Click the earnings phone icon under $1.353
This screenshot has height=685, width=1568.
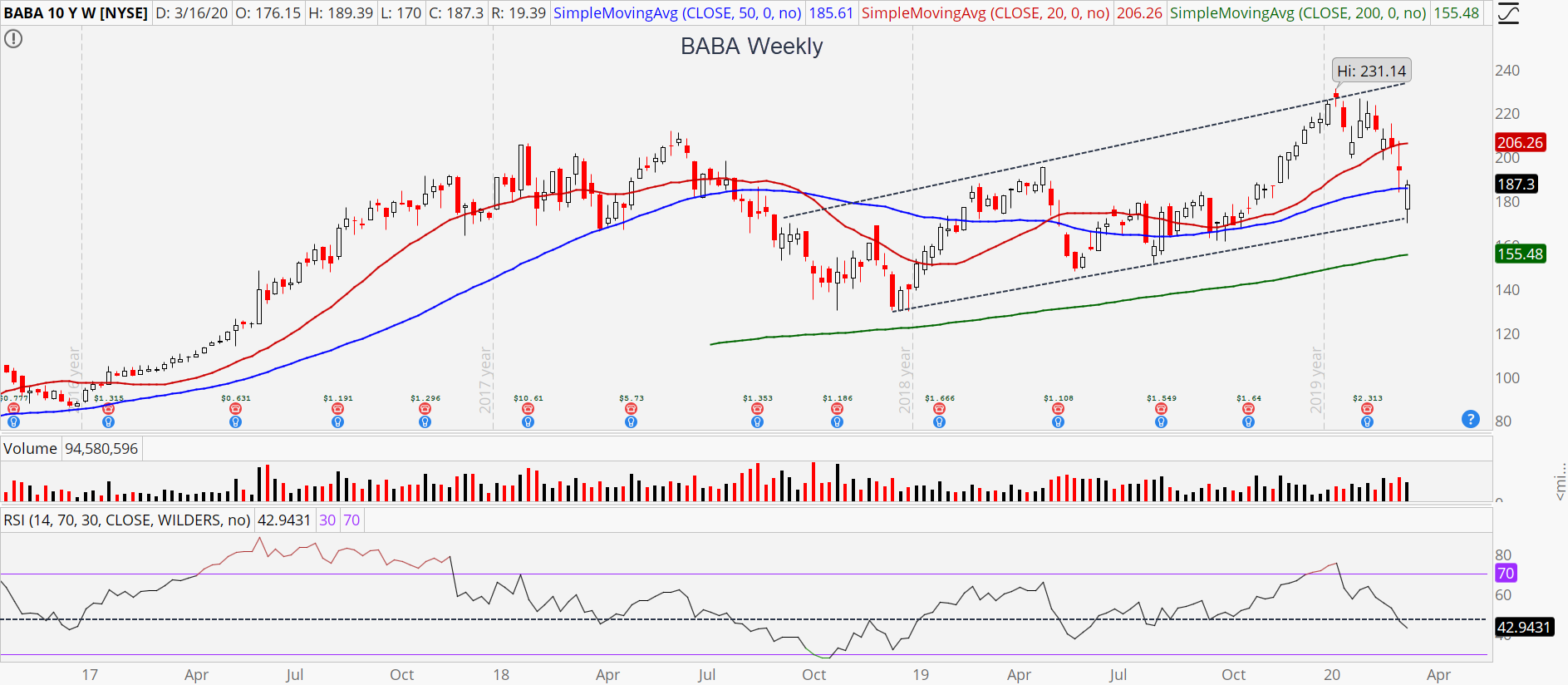[x=757, y=409]
